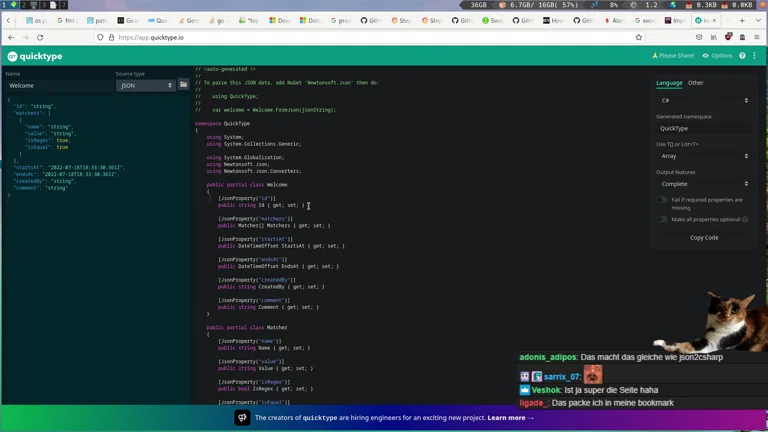Click the Copy Code button
Image resolution: width=768 pixels, height=432 pixels.
click(x=704, y=238)
